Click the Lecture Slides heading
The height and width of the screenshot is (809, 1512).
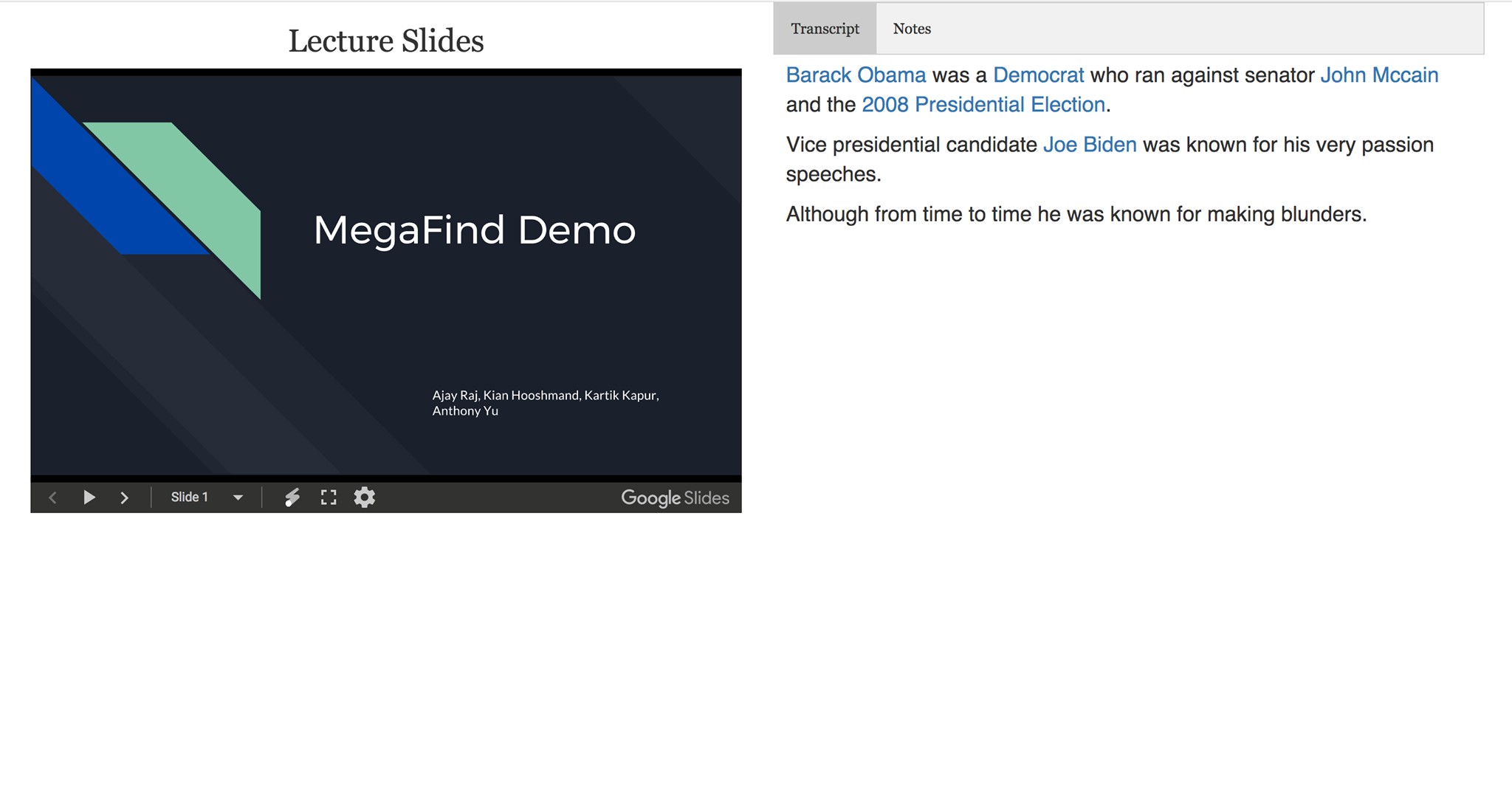(x=386, y=41)
